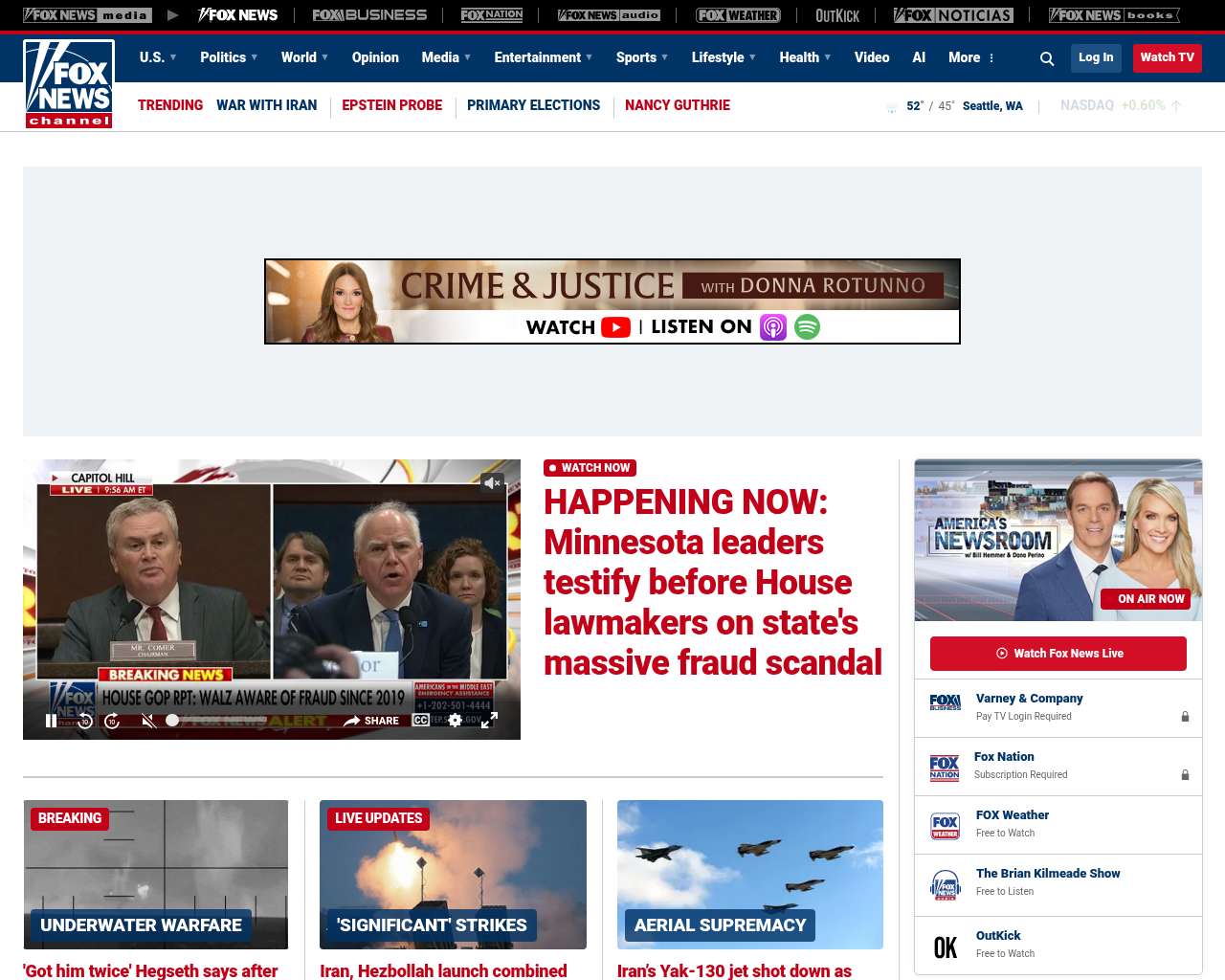Viewport: 1225px width, 980px height.
Task: Open video settings gear
Action: (456, 720)
